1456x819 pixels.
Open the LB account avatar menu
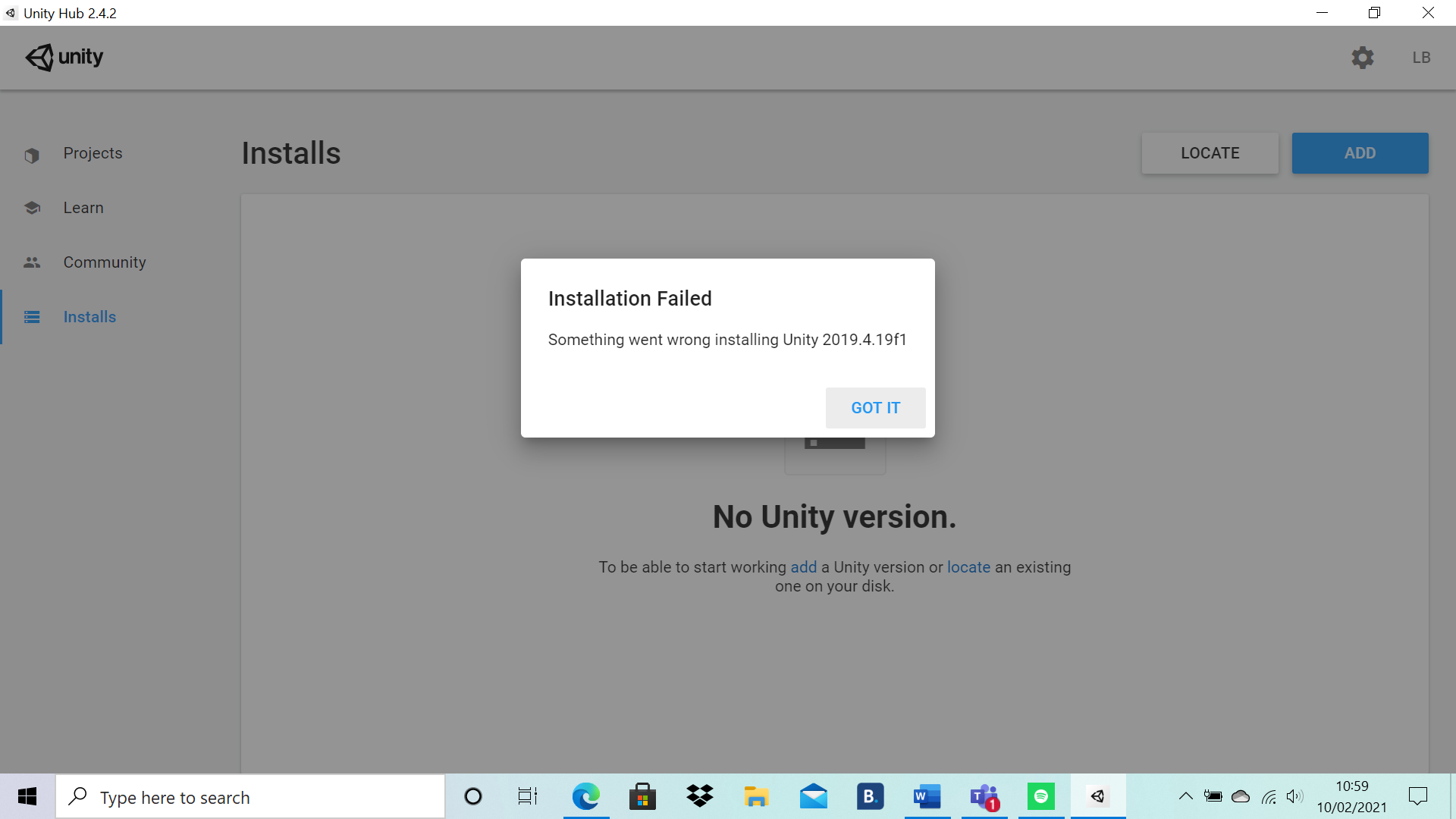(1421, 57)
